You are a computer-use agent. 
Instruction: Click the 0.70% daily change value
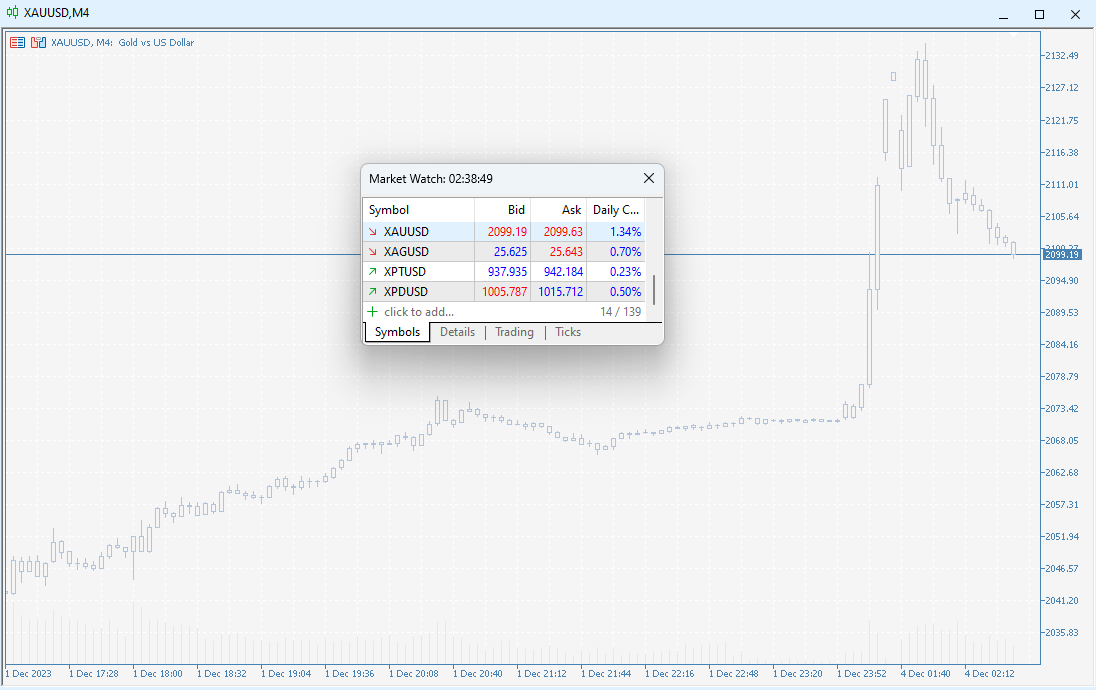coord(625,252)
